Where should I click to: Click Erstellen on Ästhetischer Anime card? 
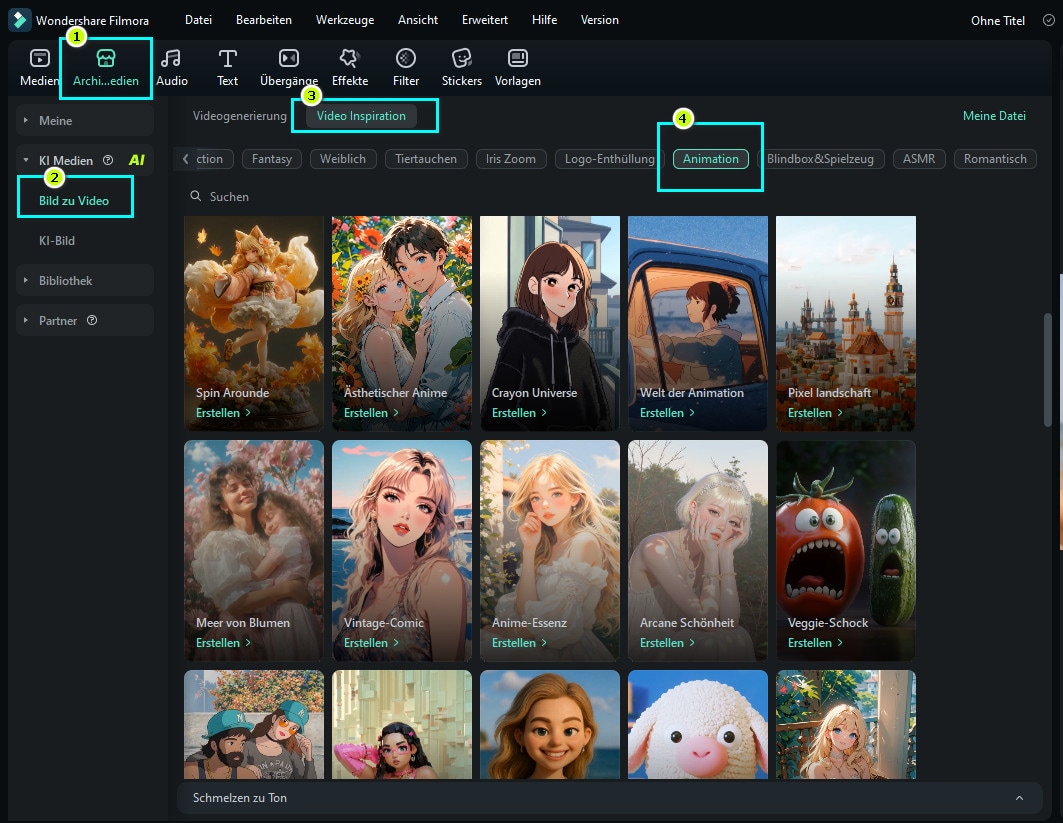coord(371,412)
